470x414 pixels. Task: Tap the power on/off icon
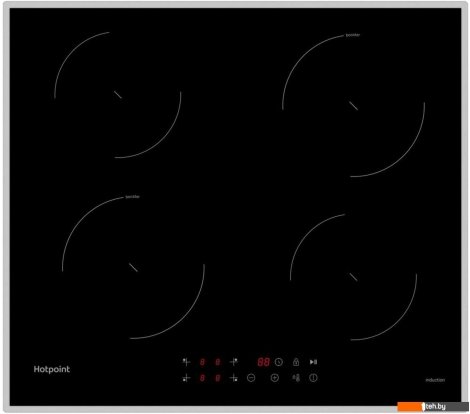pos(313,378)
